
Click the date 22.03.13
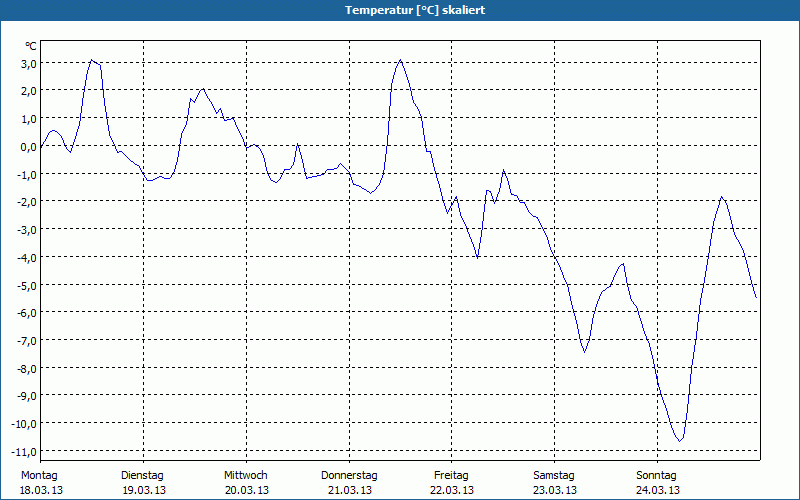point(452,490)
